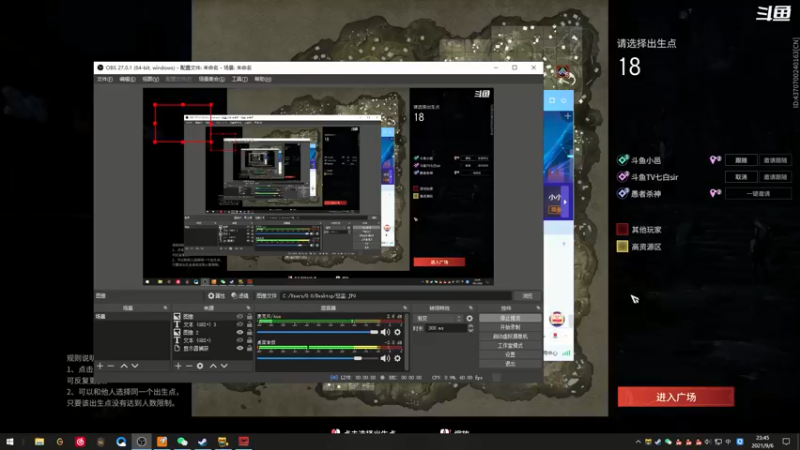Mute the 麦克风/Aux speaker icon
Viewport: 800px width, 450px height.
[x=385, y=332]
